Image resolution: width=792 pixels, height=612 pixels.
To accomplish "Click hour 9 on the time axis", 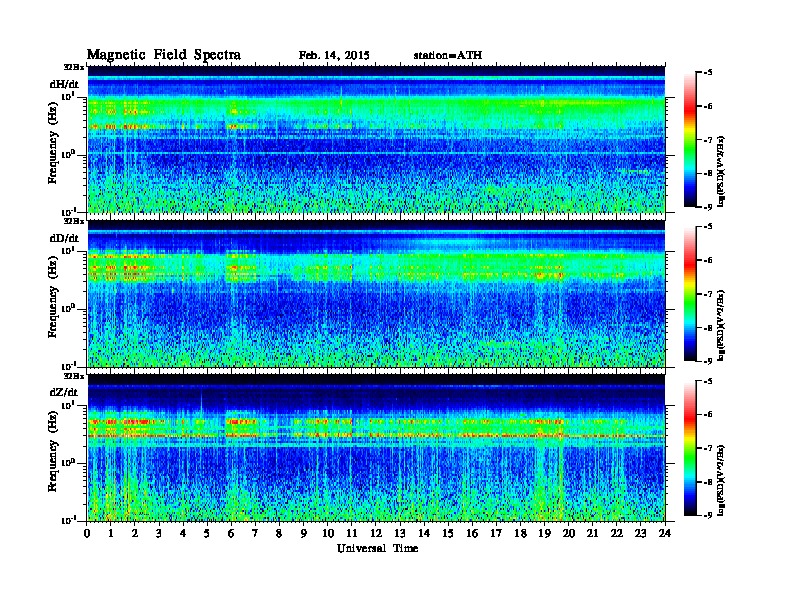I will point(304,533).
